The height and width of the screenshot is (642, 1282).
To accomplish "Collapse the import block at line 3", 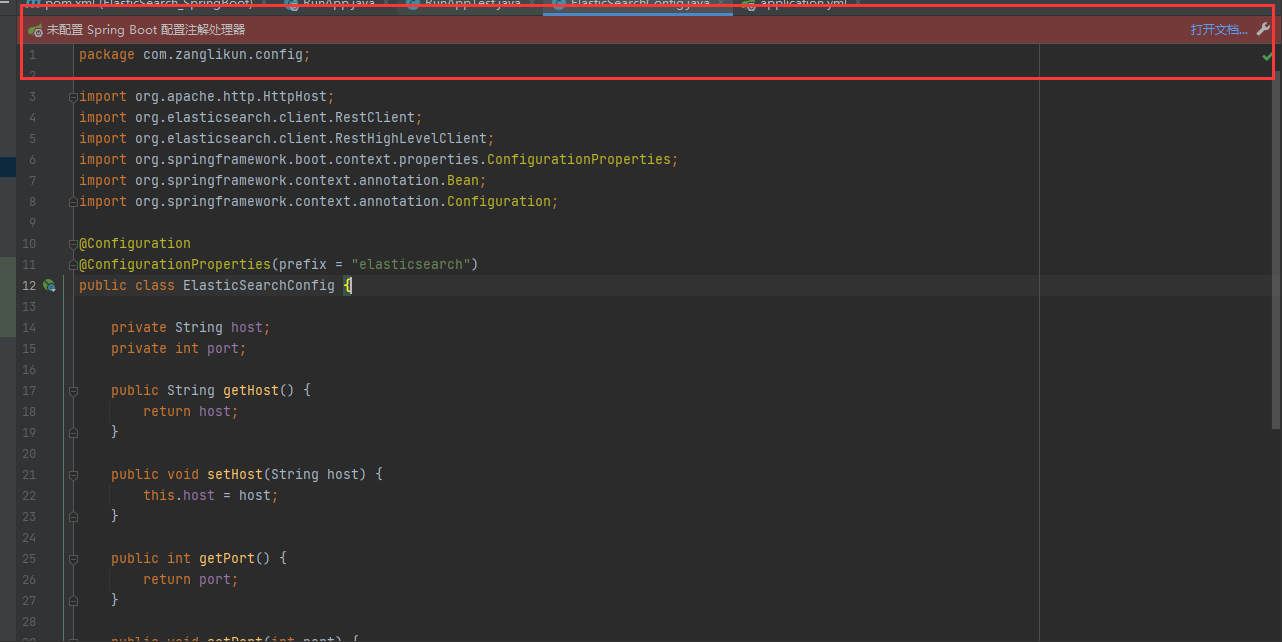I will tap(73, 97).
